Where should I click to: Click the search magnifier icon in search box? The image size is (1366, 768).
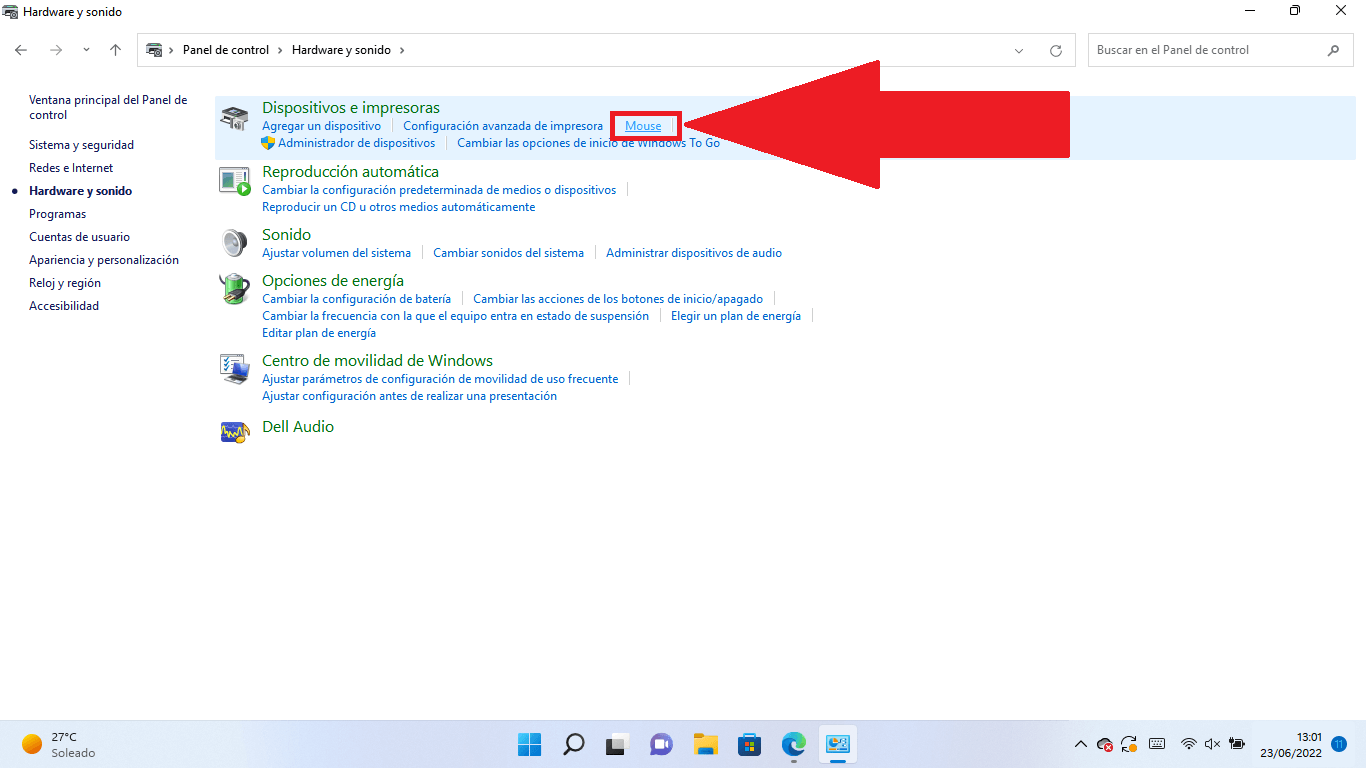tap(1333, 50)
